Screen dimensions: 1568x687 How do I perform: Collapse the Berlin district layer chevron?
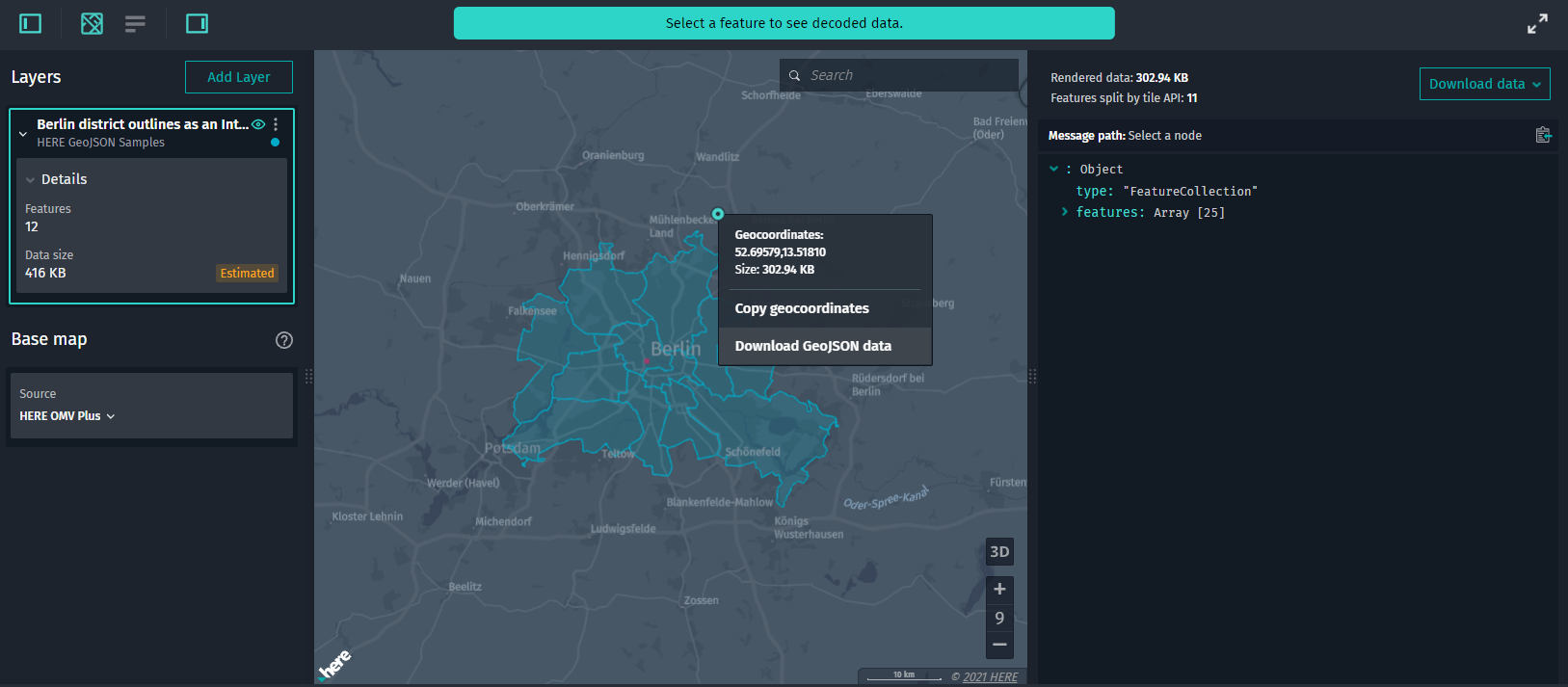point(23,134)
